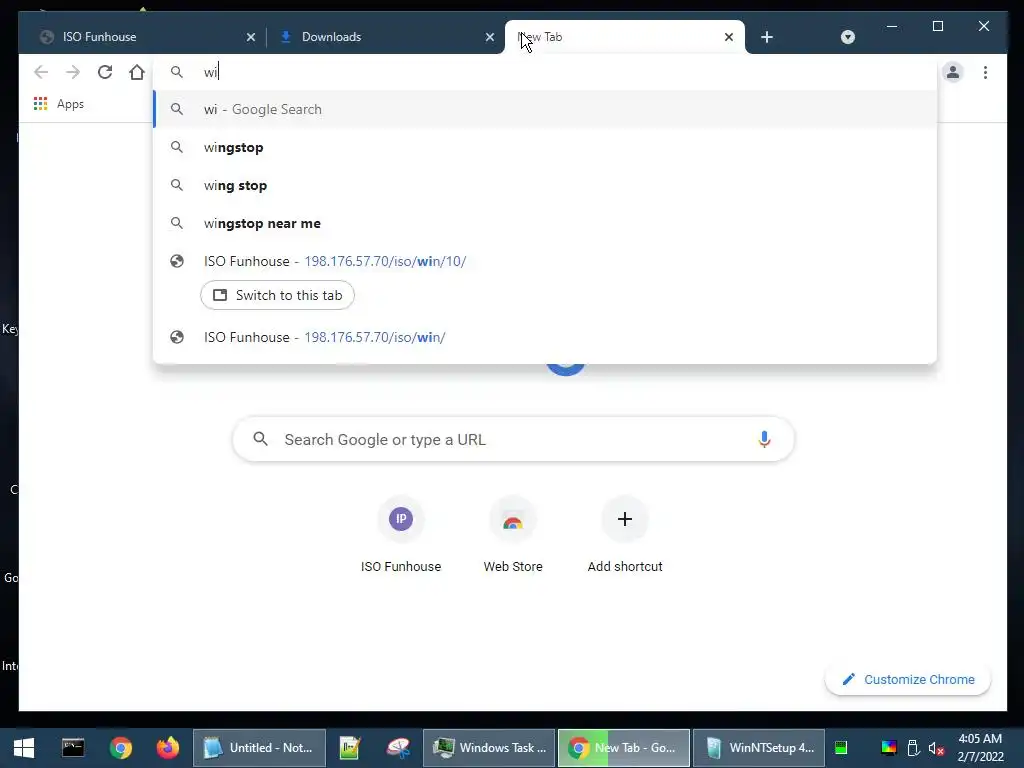Open Customize Chrome
Image resolution: width=1024 pixels, height=768 pixels.
click(x=908, y=680)
